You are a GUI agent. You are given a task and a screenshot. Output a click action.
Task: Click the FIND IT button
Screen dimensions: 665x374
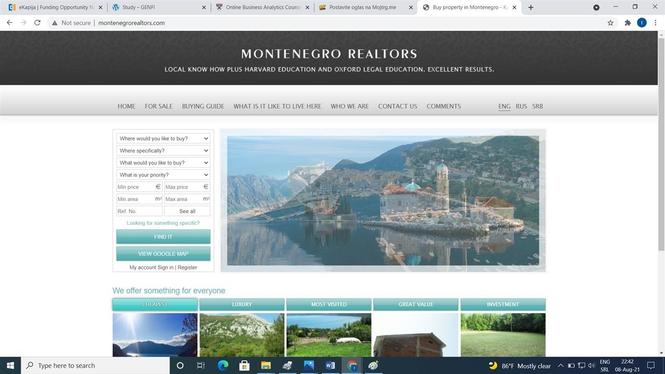(x=163, y=237)
